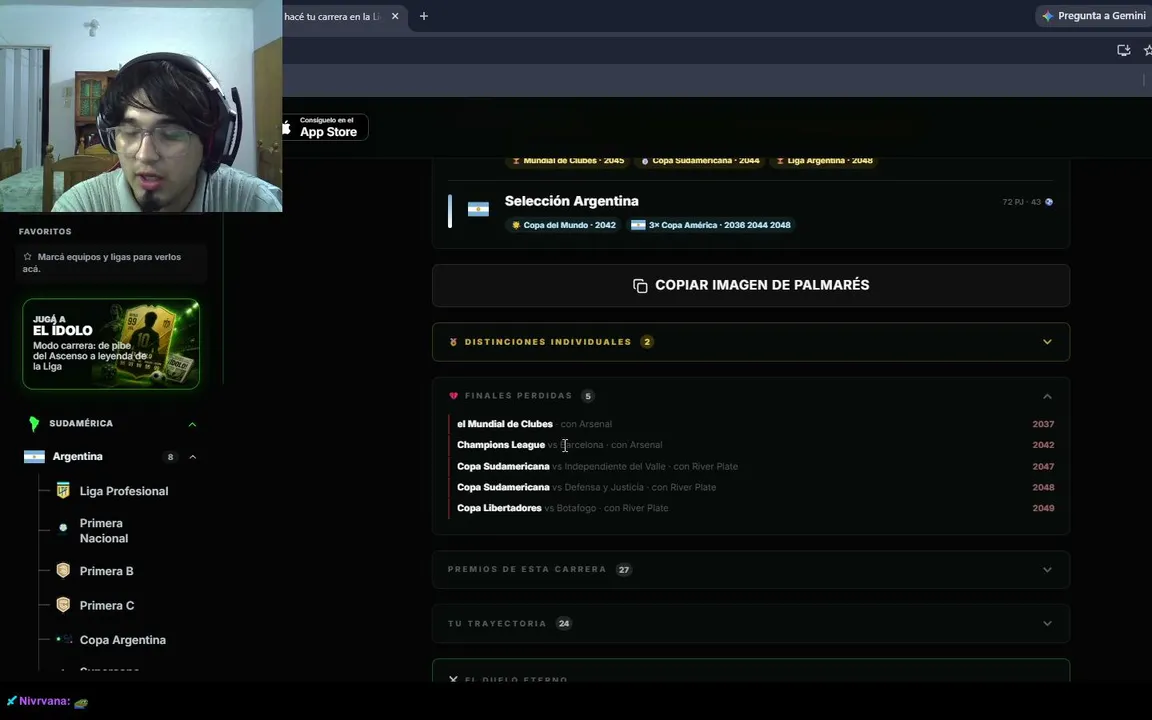Click the Selección Argentina heading
Image resolution: width=1152 pixels, height=720 pixels.
point(571,201)
